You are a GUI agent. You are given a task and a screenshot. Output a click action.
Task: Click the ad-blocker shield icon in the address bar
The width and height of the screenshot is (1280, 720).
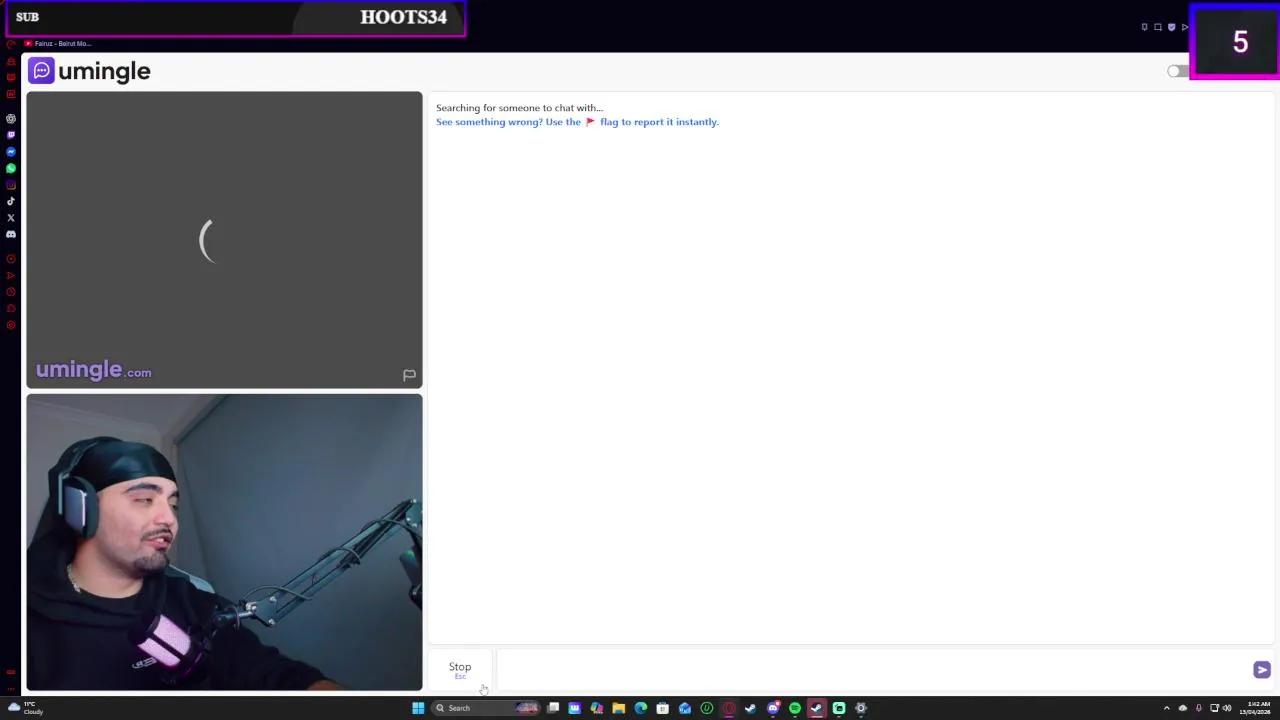tap(1171, 27)
